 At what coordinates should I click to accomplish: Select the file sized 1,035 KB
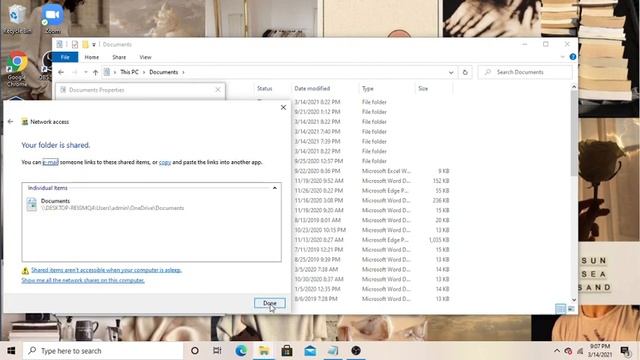click(372, 240)
